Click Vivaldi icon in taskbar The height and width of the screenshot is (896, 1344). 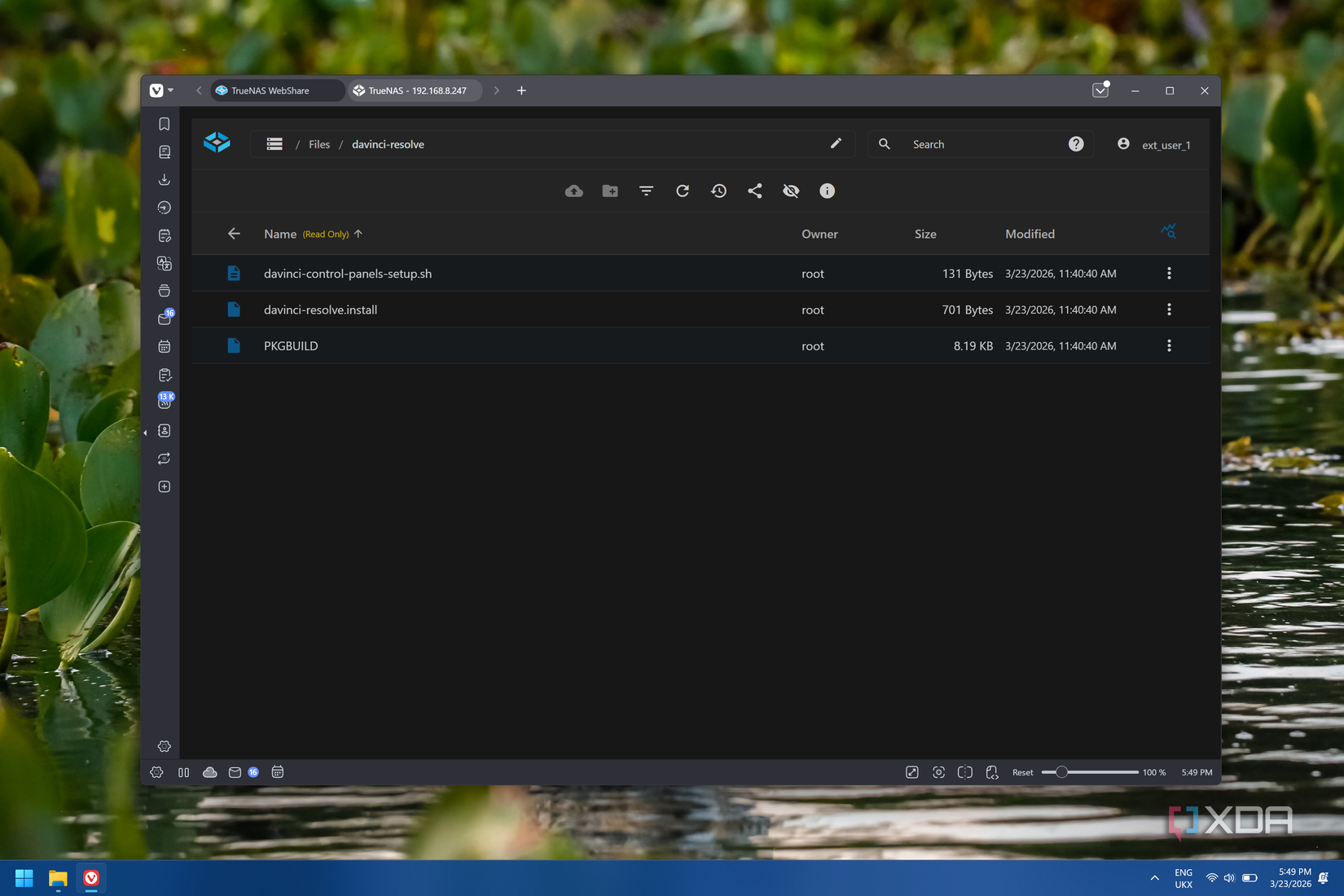pos(91,878)
